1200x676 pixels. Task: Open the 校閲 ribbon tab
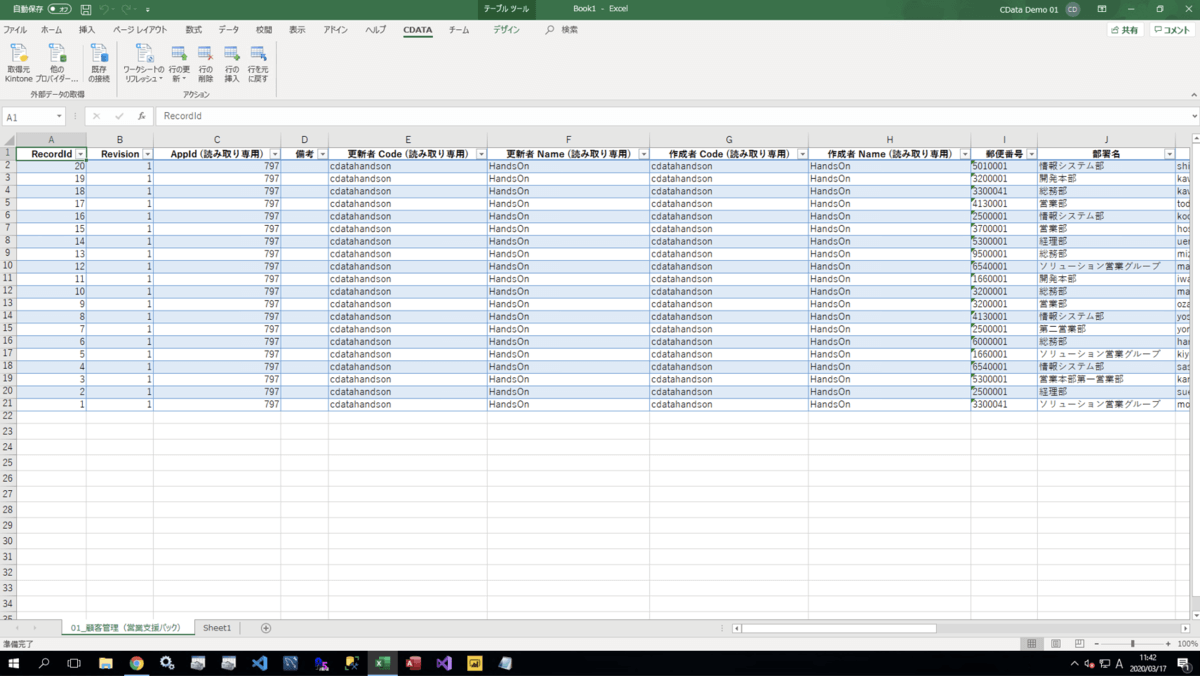click(264, 30)
